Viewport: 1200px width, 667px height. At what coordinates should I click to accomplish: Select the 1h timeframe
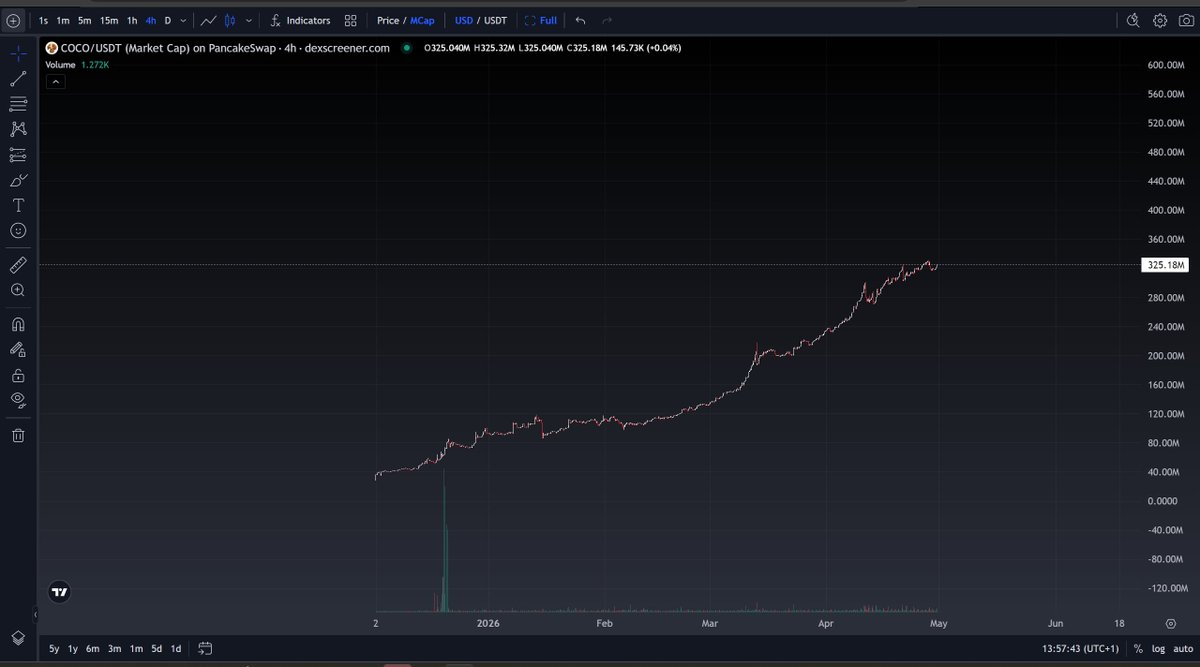coord(132,20)
